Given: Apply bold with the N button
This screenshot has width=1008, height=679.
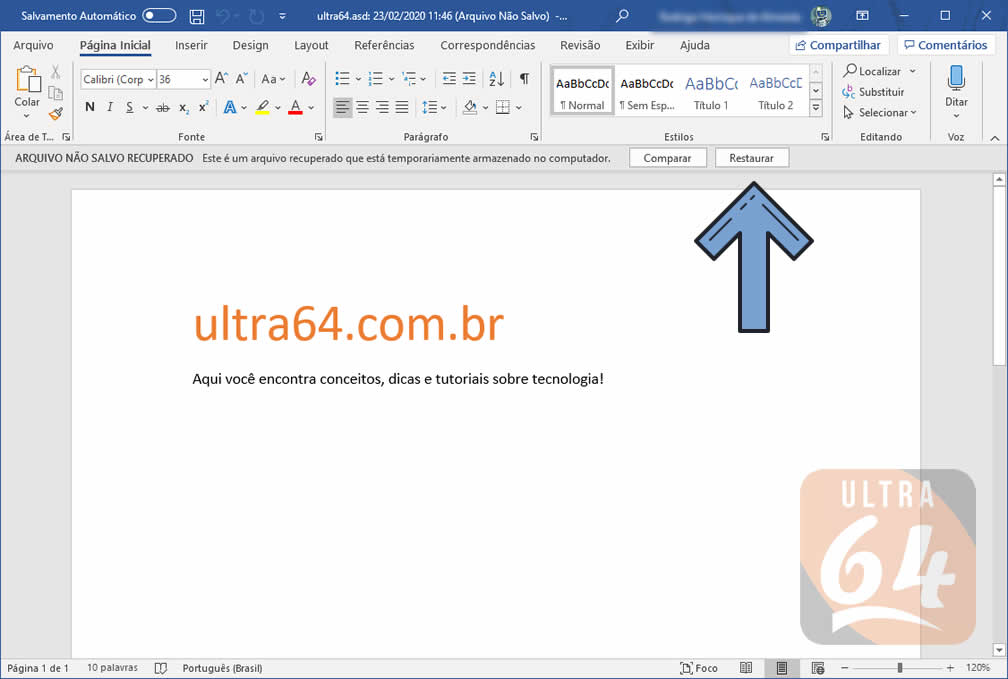Looking at the screenshot, I should coord(90,107).
